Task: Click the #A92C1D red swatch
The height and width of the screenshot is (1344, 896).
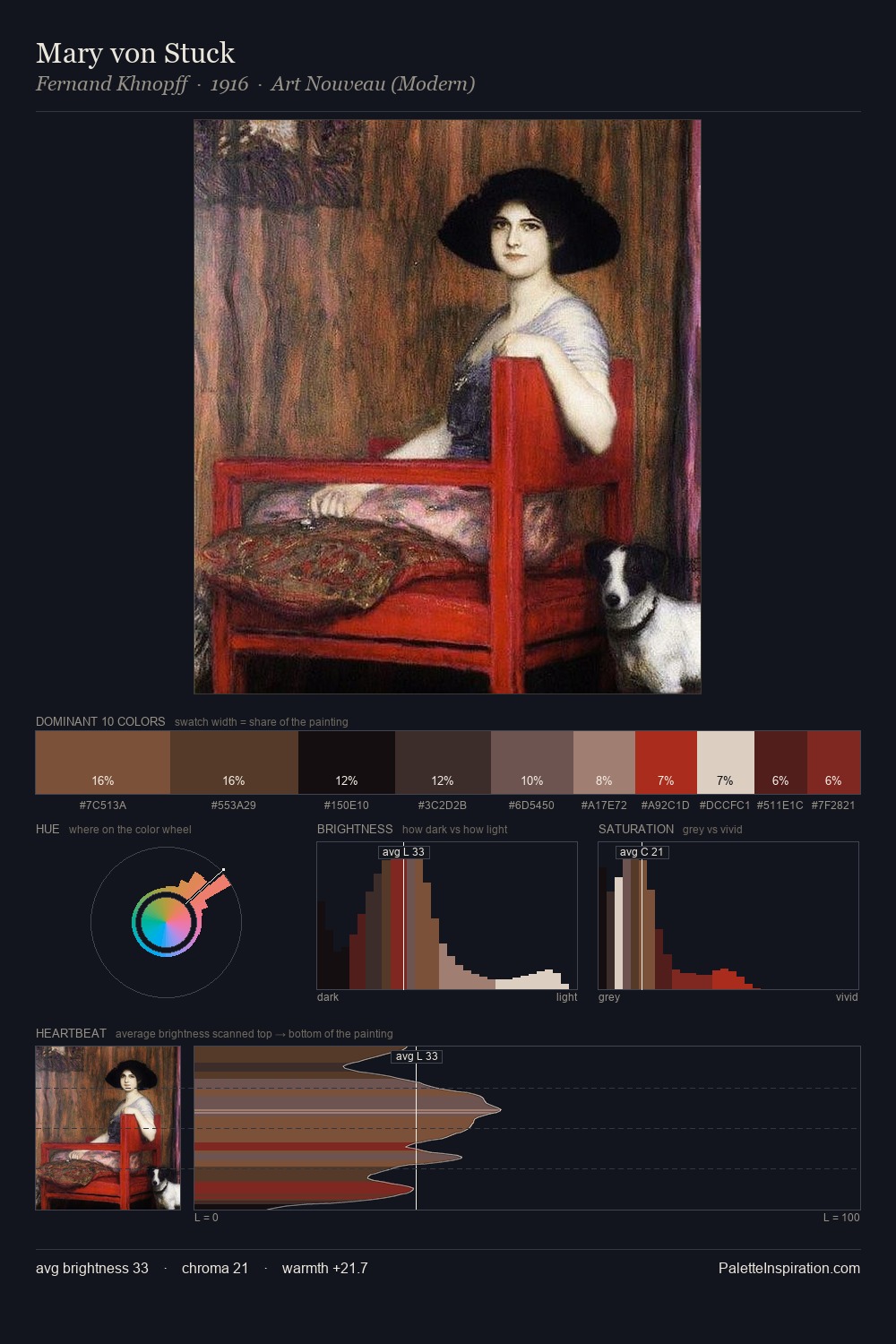Action: point(666,762)
